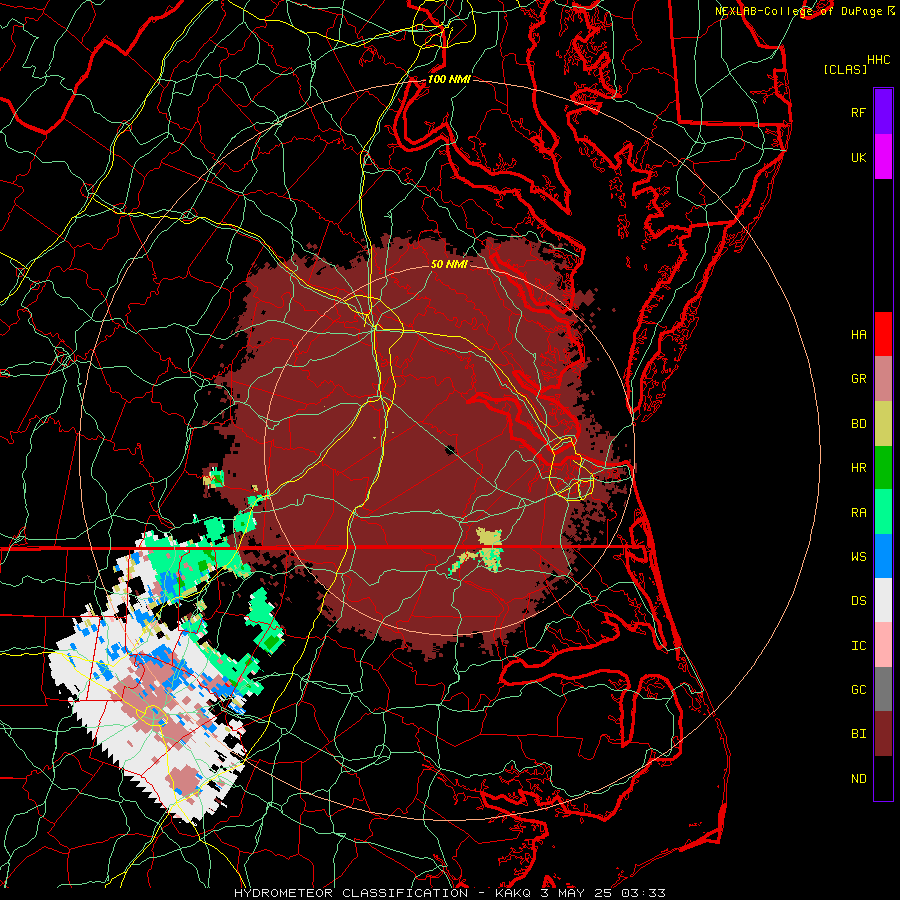Click the UK magenta legend swatch
Viewport: 900px width, 900px height.
pos(883,157)
